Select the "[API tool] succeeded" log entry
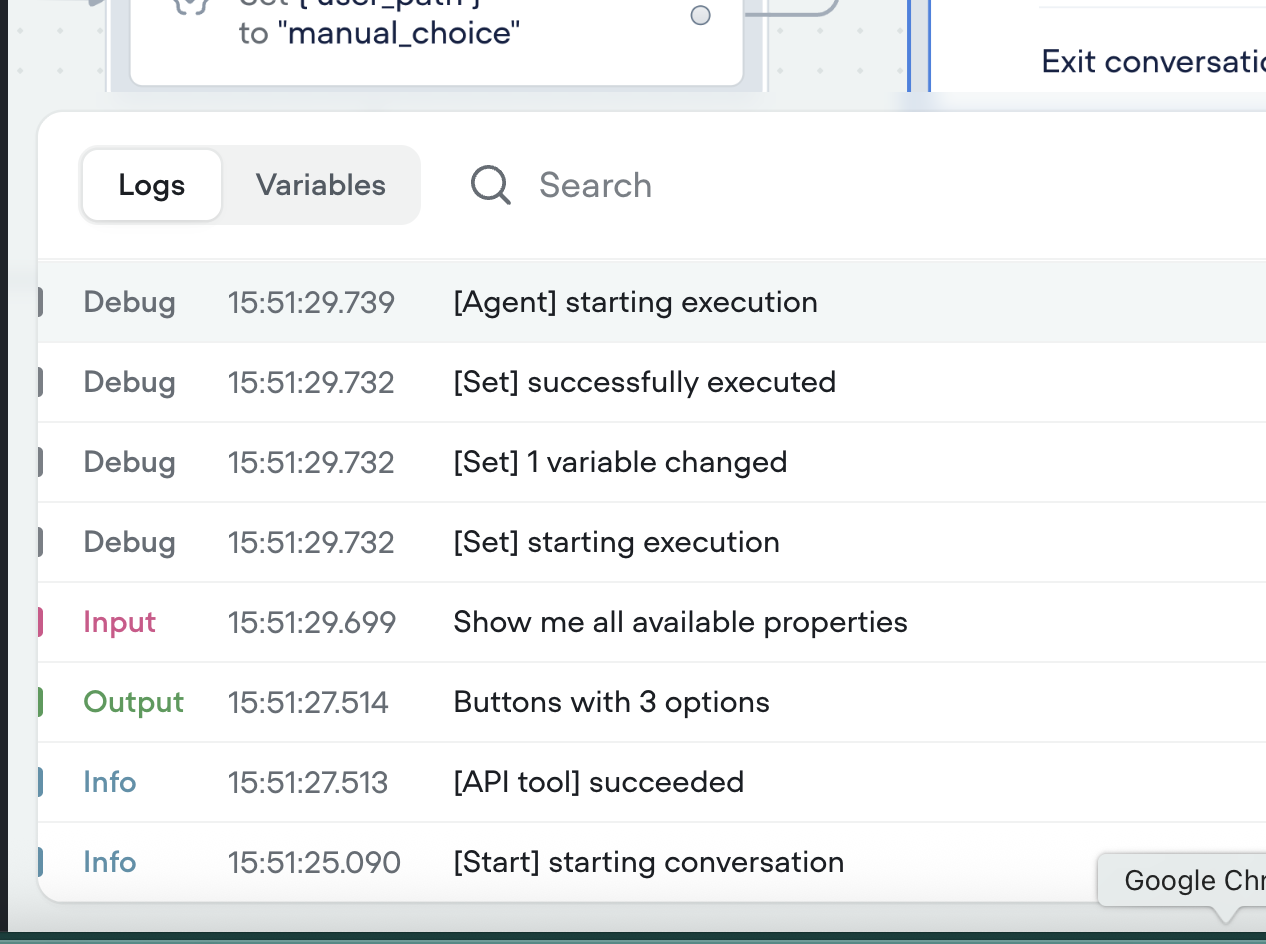 pyautogui.click(x=598, y=782)
